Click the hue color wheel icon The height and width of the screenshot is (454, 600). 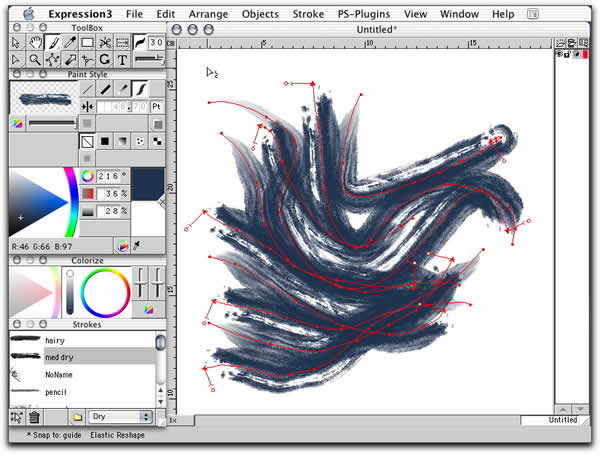tap(87, 176)
